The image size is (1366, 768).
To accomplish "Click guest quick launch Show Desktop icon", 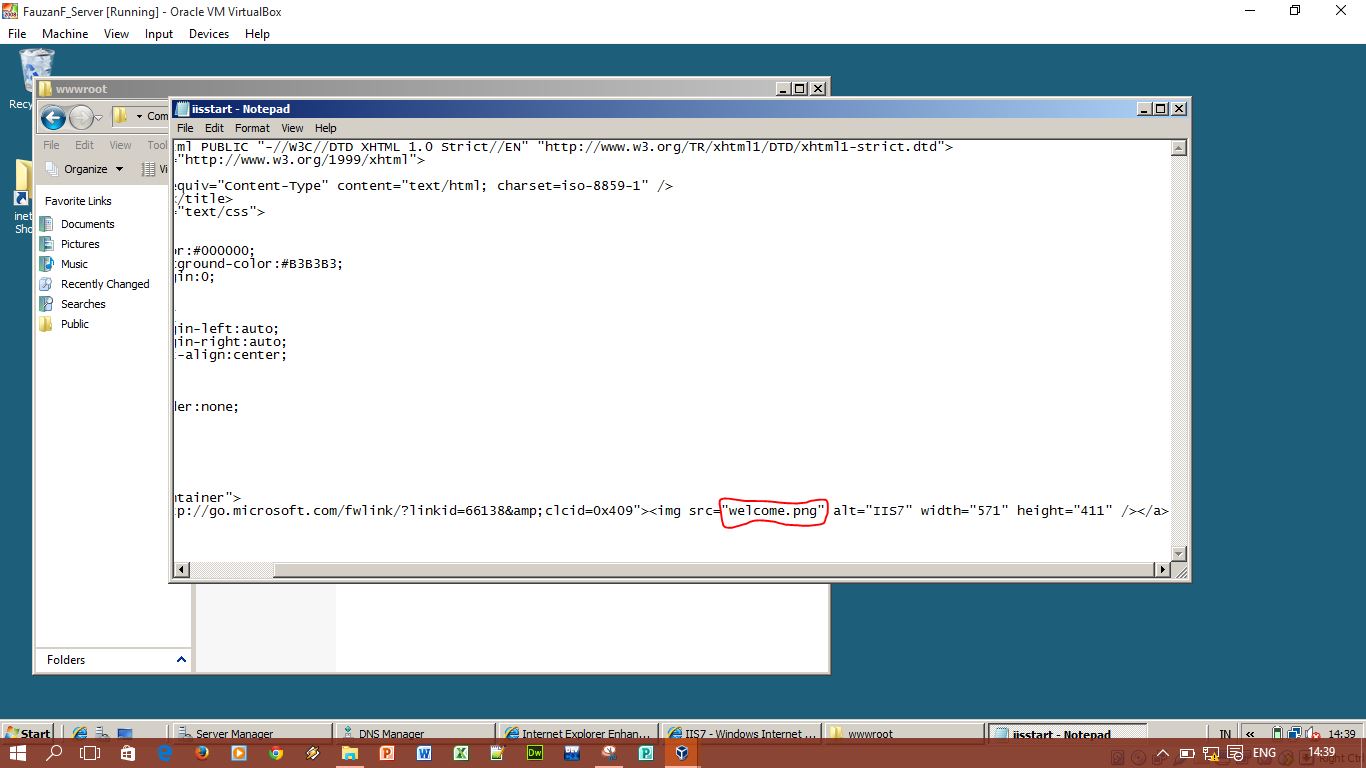I will pyautogui.click(x=125, y=733).
